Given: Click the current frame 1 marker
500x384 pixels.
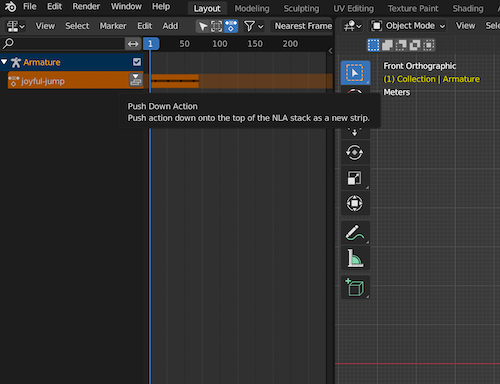Looking at the screenshot, I should (x=151, y=44).
